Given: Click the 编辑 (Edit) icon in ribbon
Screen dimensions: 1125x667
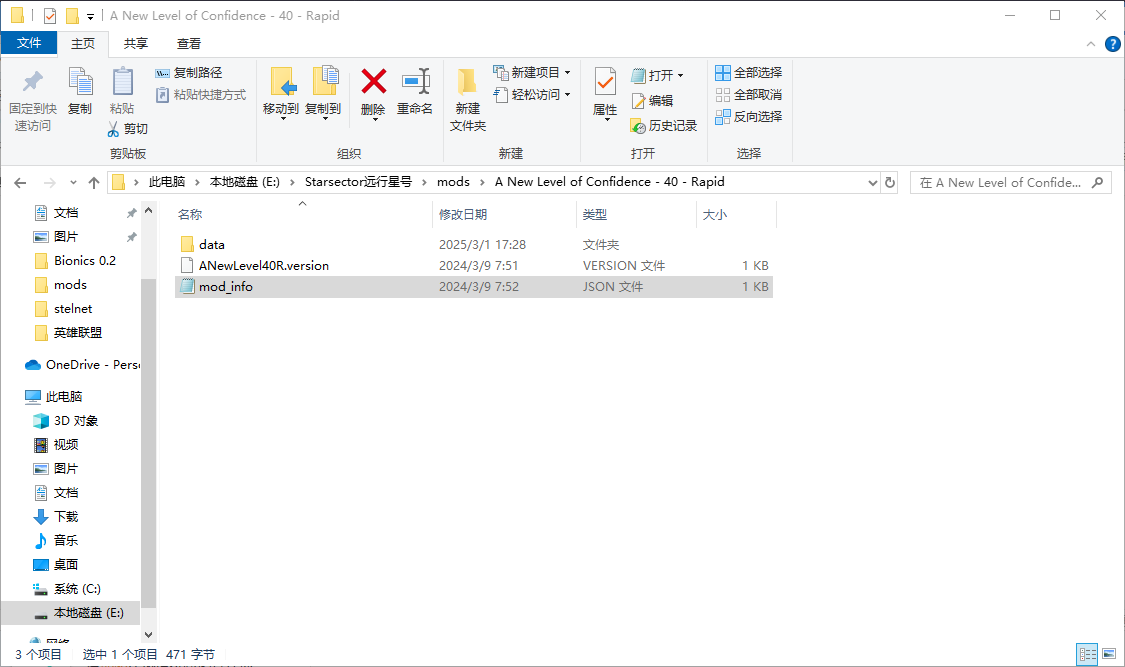Looking at the screenshot, I should (651, 100).
